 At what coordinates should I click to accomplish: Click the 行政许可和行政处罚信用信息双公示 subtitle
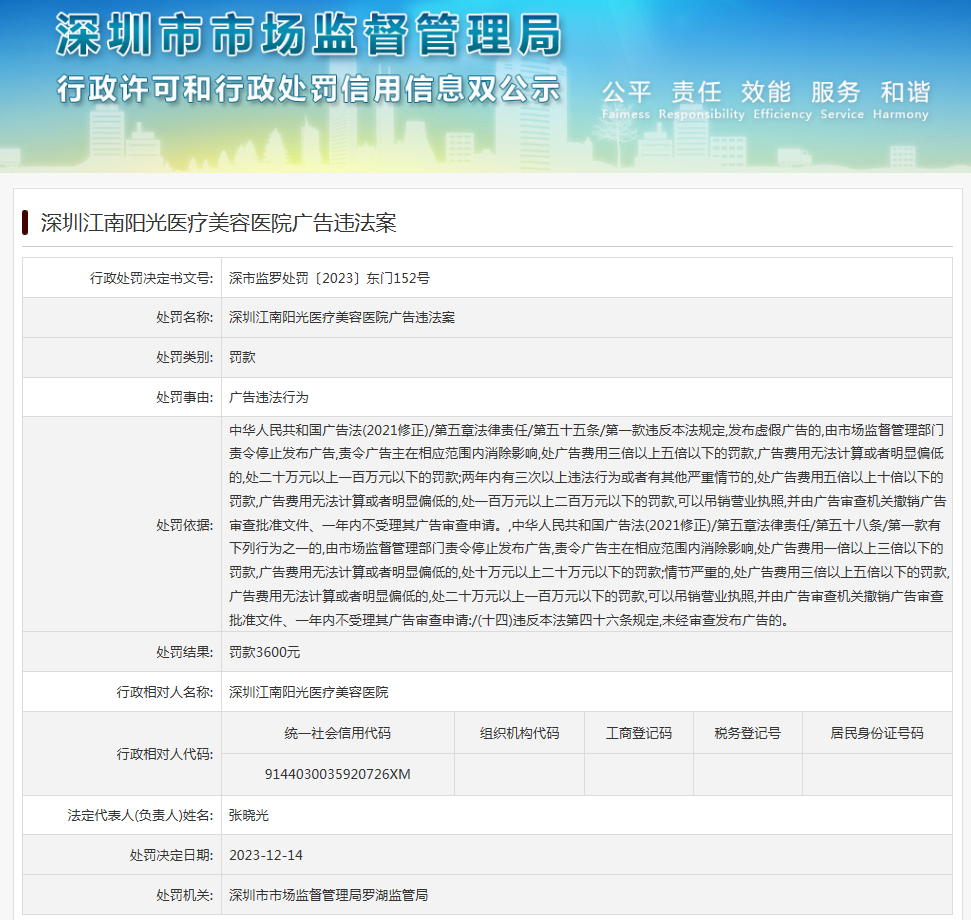tap(308, 89)
